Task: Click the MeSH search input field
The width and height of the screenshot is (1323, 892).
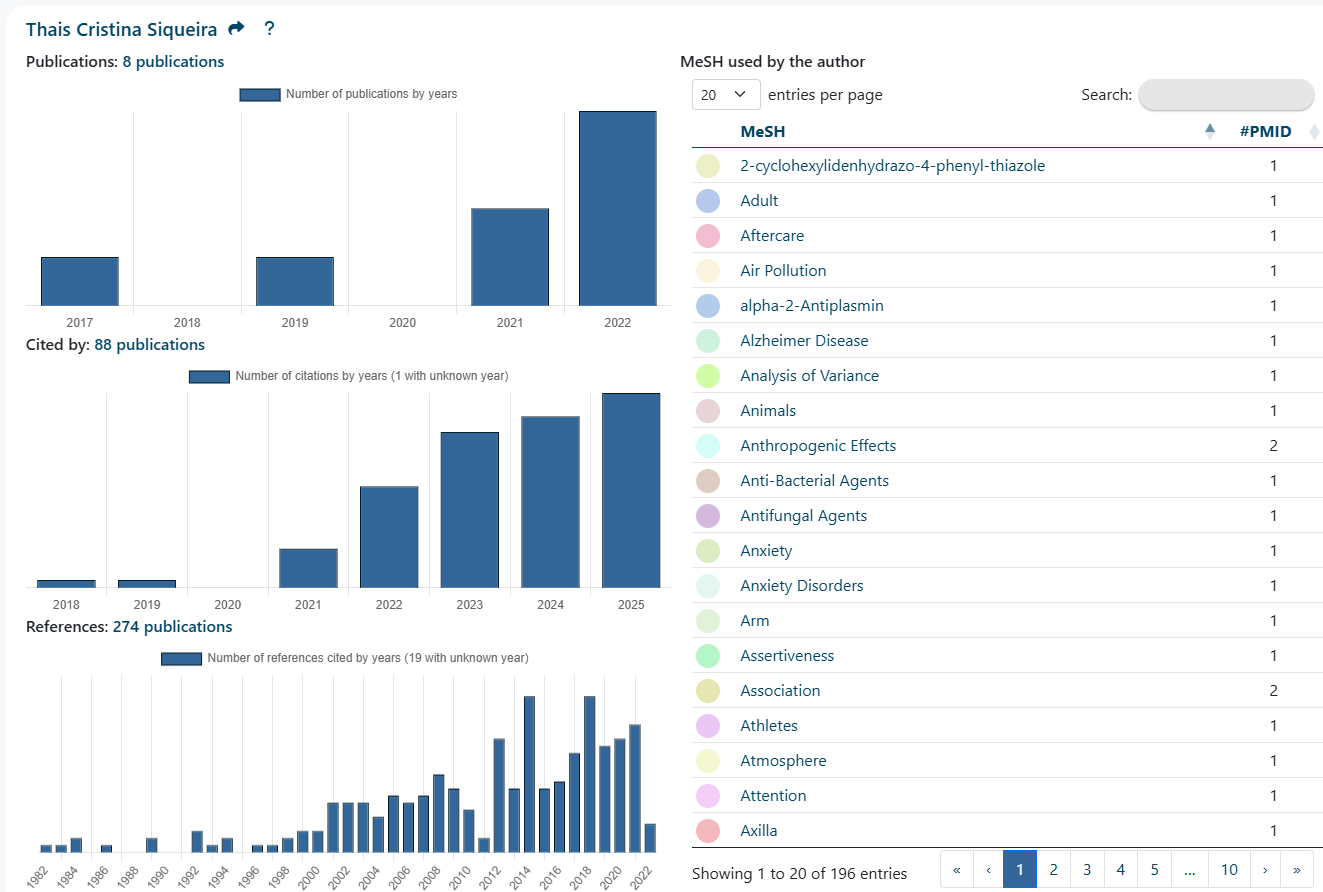Action: tap(1226, 95)
